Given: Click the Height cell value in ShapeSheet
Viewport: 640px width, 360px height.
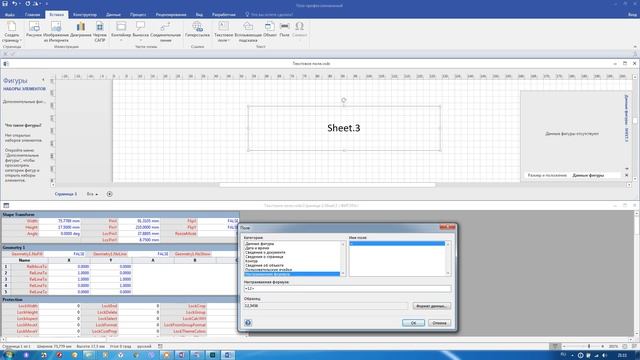Looking at the screenshot, I should tap(60, 227).
